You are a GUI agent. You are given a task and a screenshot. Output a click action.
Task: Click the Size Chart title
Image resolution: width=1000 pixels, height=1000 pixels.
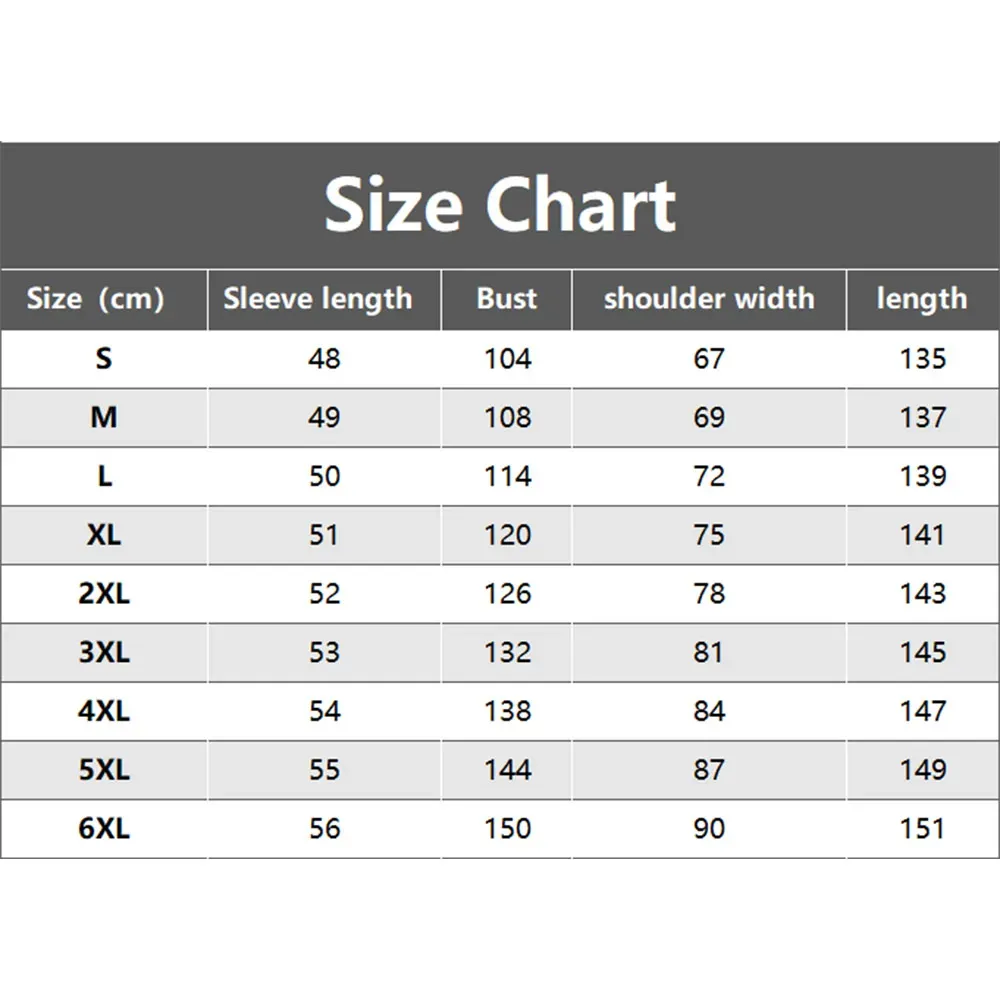coord(500,205)
